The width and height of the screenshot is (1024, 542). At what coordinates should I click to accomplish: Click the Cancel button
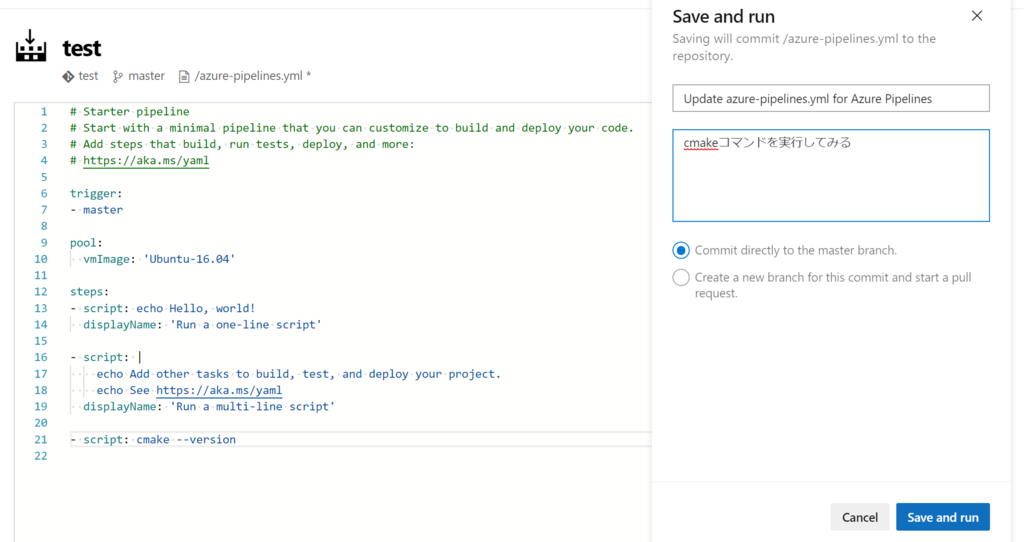[859, 517]
